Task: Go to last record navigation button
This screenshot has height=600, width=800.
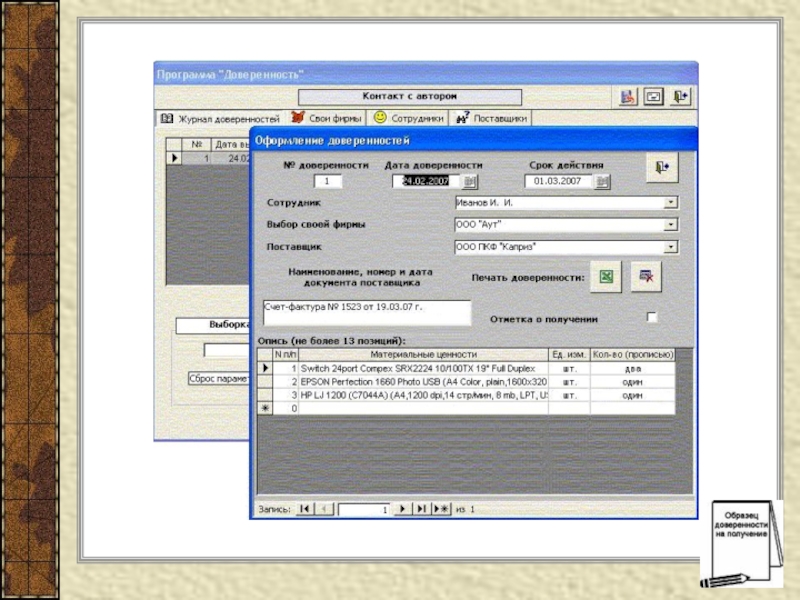Action: pos(421,509)
